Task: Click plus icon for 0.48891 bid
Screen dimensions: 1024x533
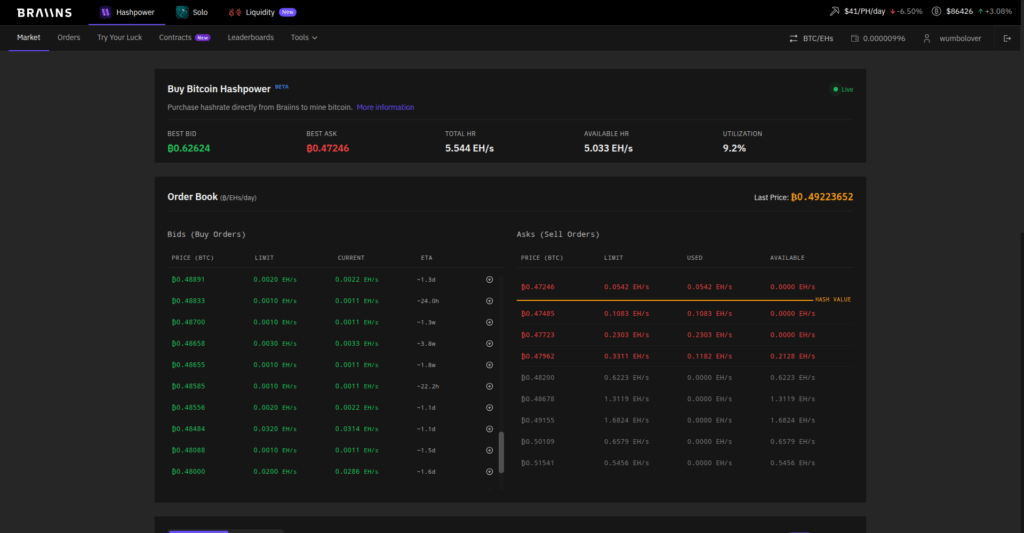Action: click(489, 280)
